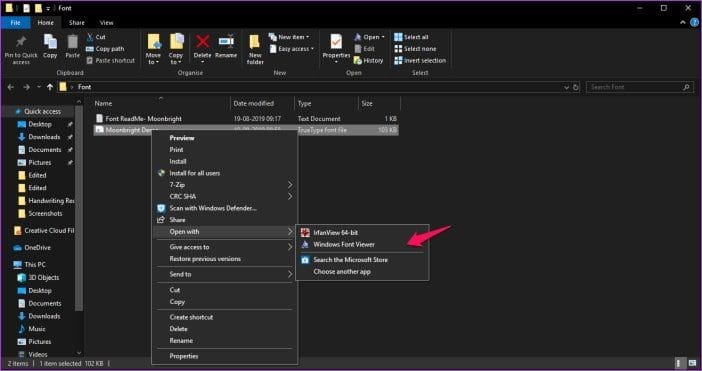Click Copy path in the ribbon

coord(105,49)
